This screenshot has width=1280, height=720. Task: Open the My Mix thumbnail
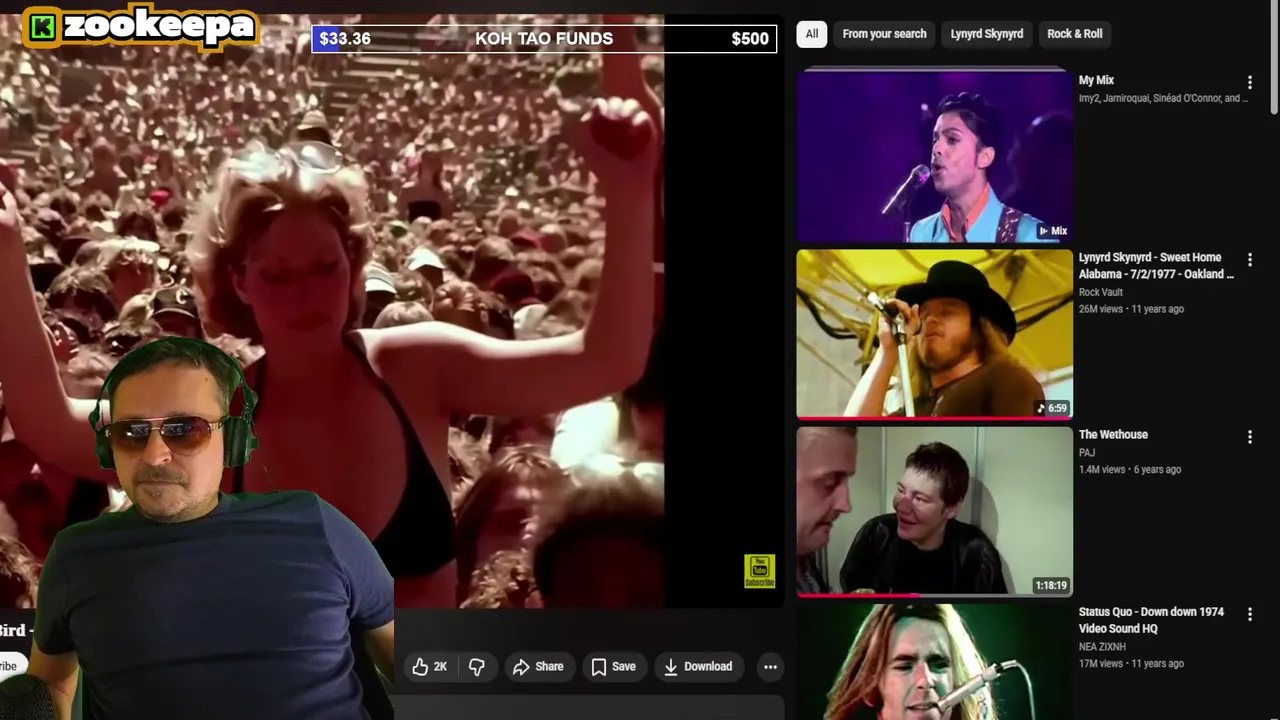click(934, 156)
